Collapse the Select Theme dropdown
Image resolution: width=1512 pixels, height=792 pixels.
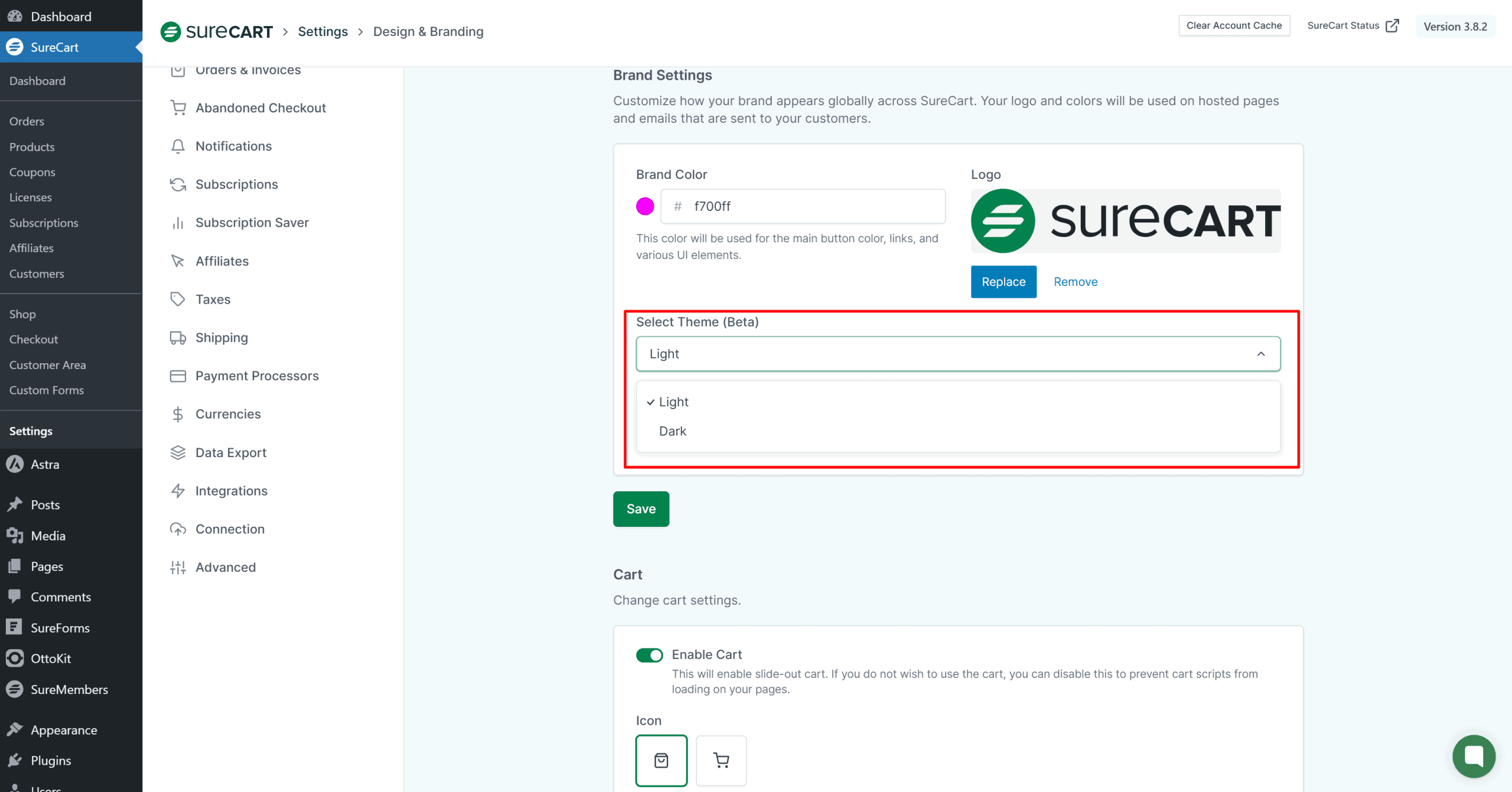coord(1260,354)
